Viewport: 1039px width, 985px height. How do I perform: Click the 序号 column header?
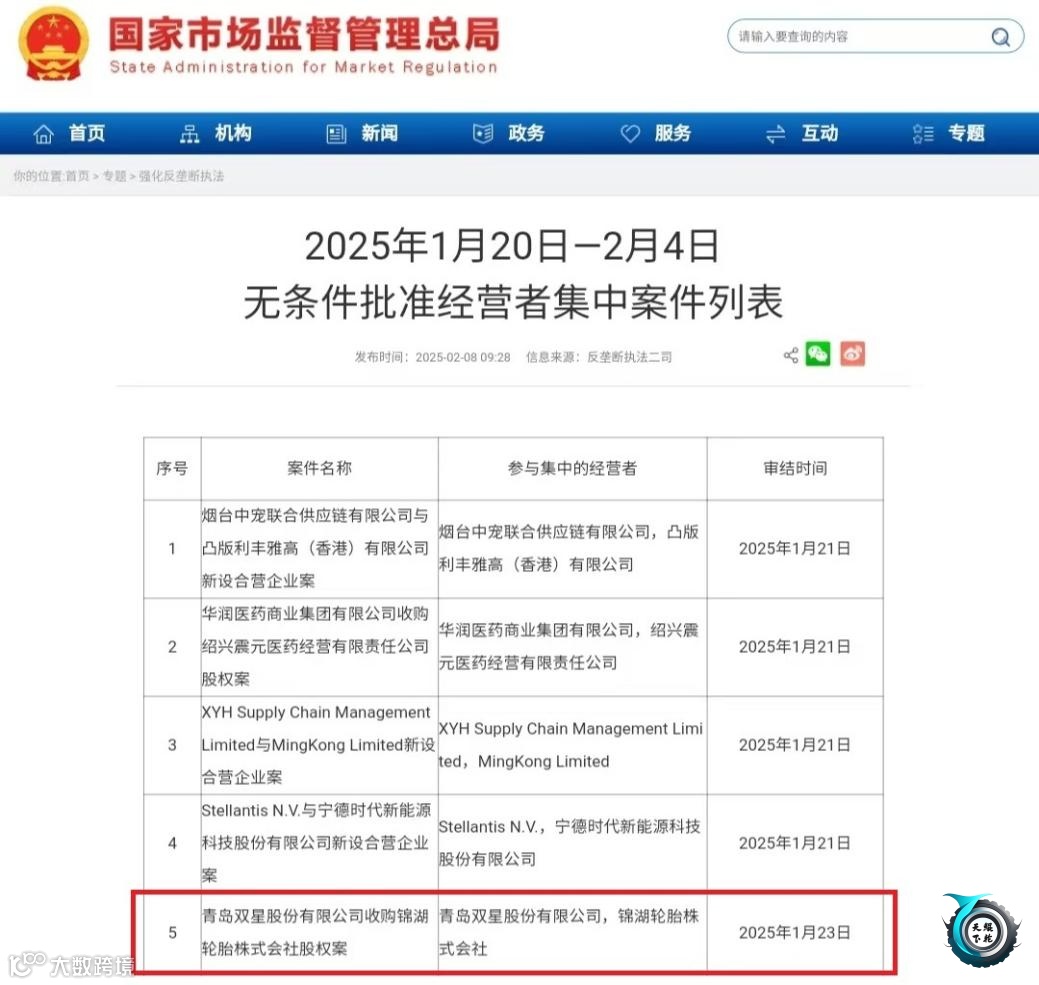[x=172, y=468]
